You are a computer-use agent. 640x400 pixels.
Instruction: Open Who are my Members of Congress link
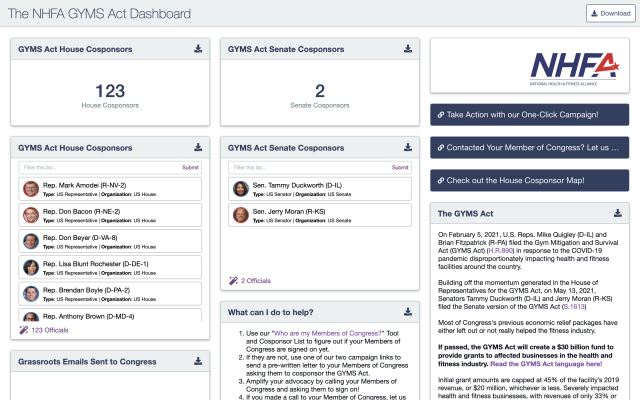[x=328, y=333]
